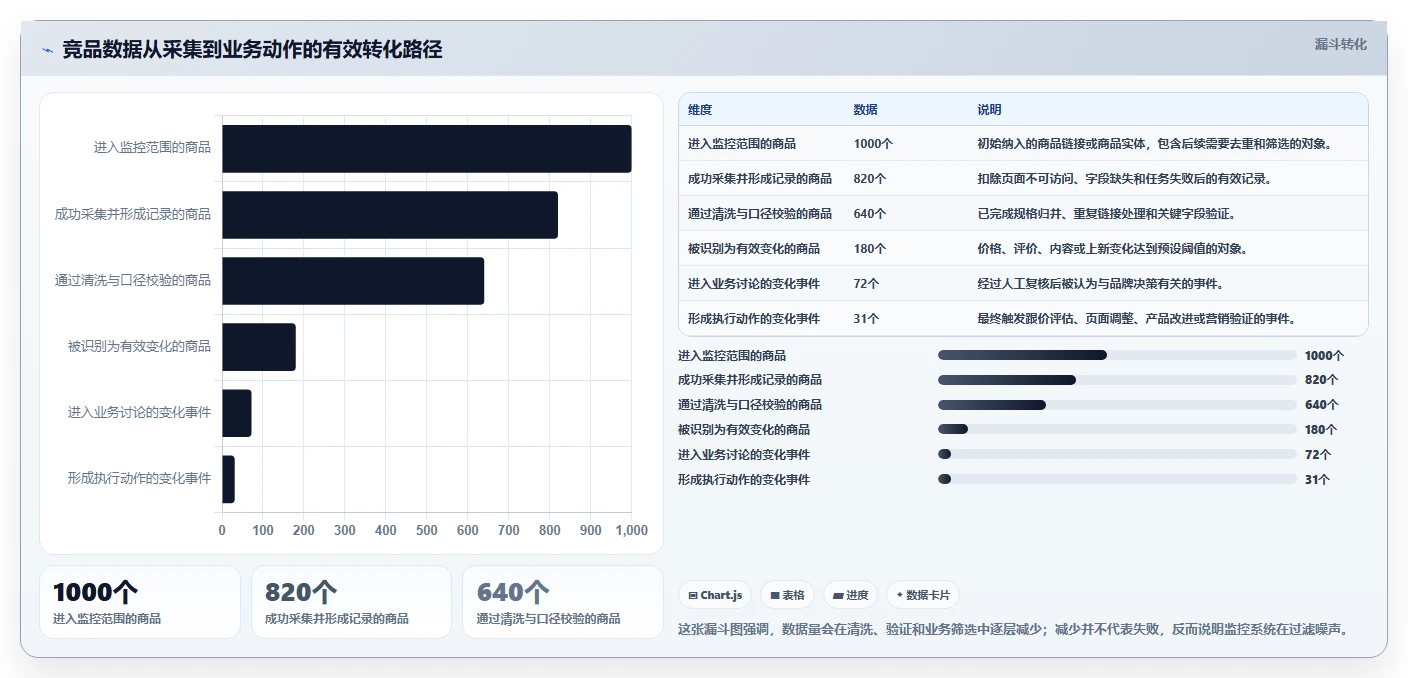Click the 1,000 tick on the chart x-axis
The height and width of the screenshot is (678, 1408).
[631, 530]
